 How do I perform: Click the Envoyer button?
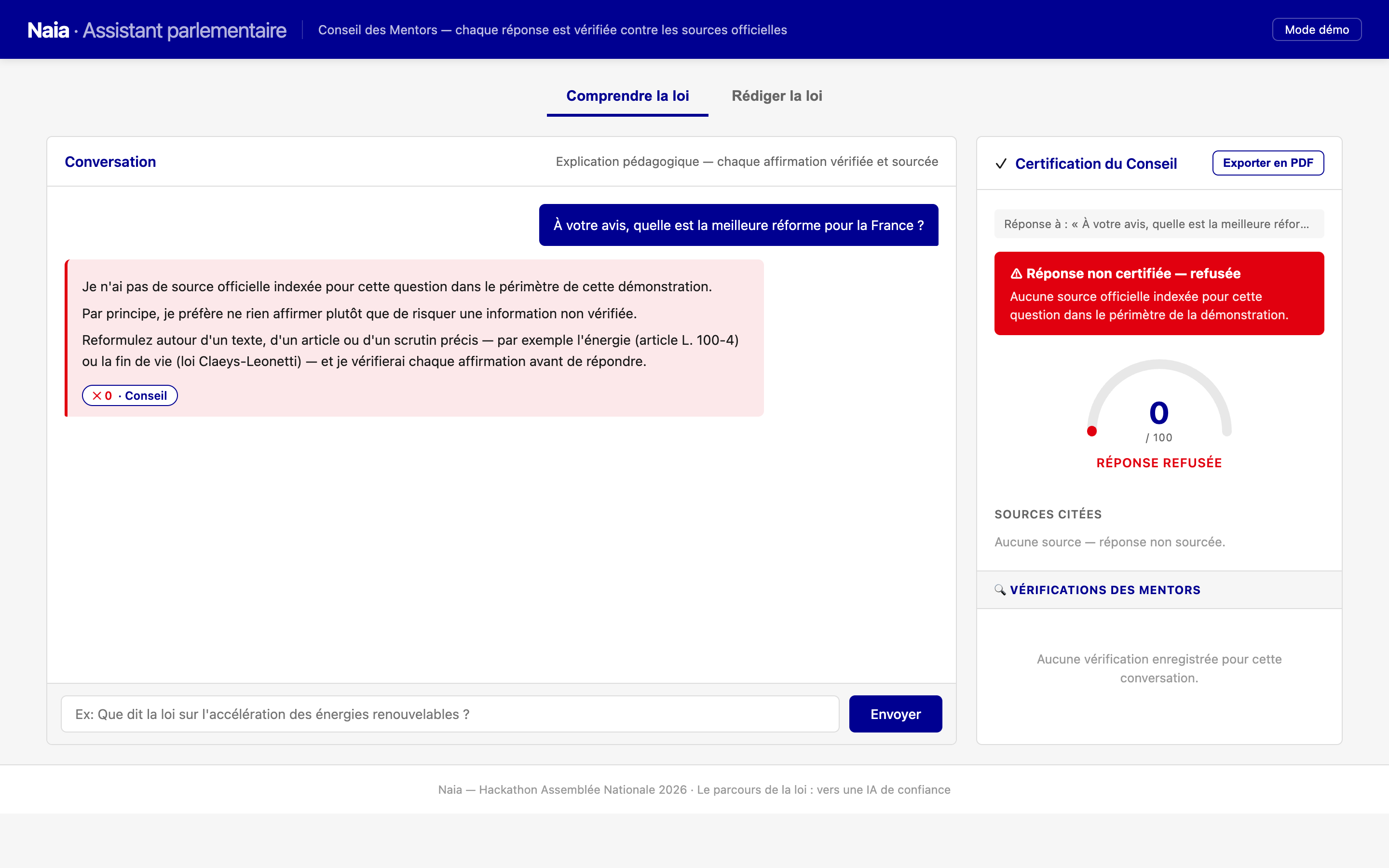tap(896, 714)
